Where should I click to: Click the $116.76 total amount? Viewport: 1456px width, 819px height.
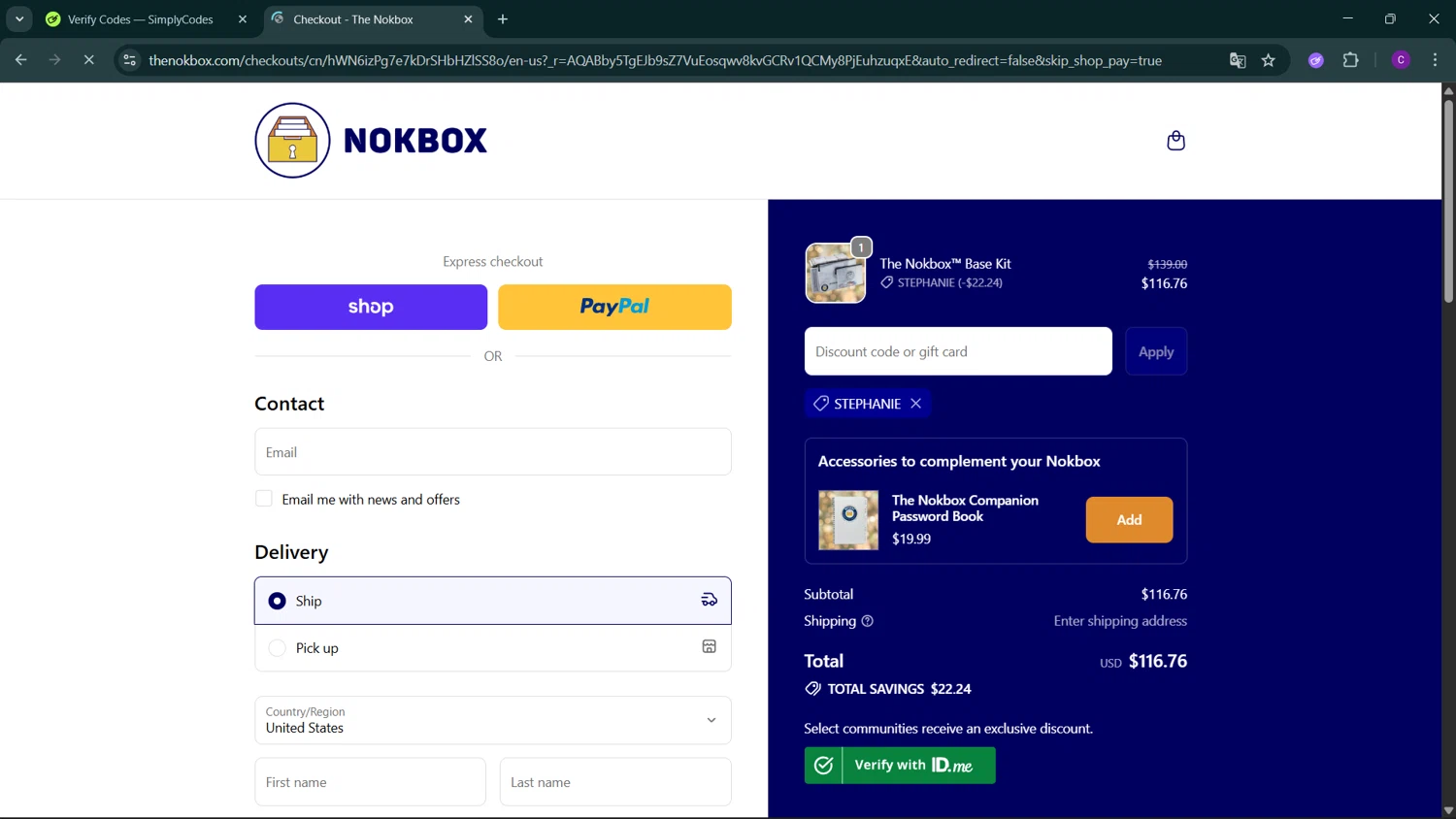point(1158,661)
